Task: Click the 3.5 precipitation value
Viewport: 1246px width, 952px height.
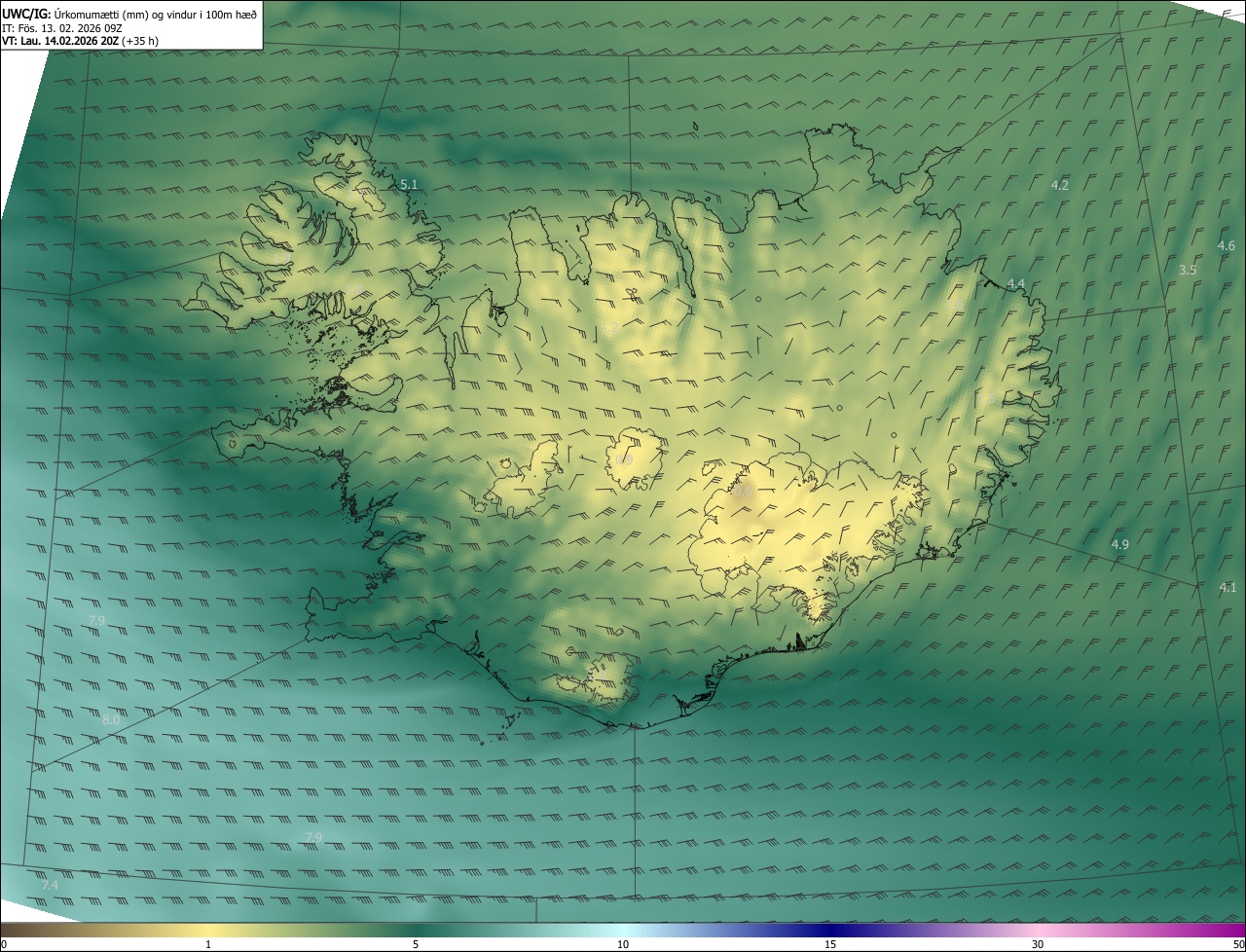Action: click(x=1187, y=270)
